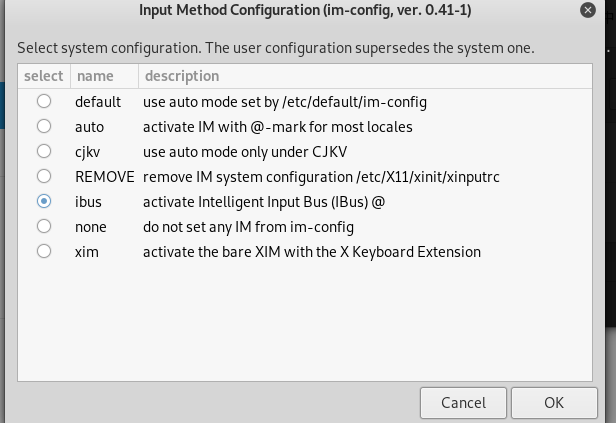Select the default radio button
This screenshot has height=423, width=616.
(44, 101)
